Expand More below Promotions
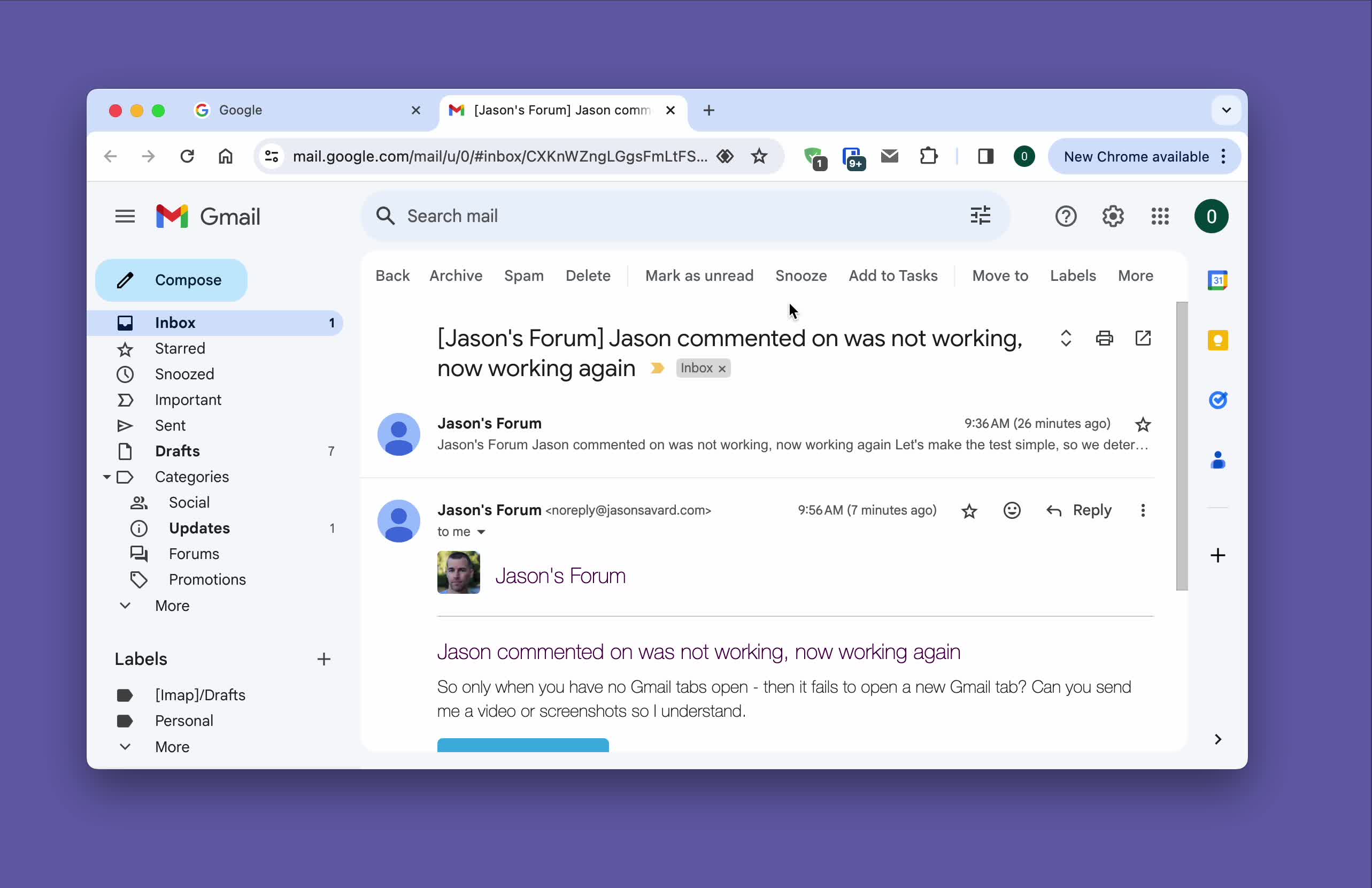Image resolution: width=1372 pixels, height=888 pixels. pos(172,606)
